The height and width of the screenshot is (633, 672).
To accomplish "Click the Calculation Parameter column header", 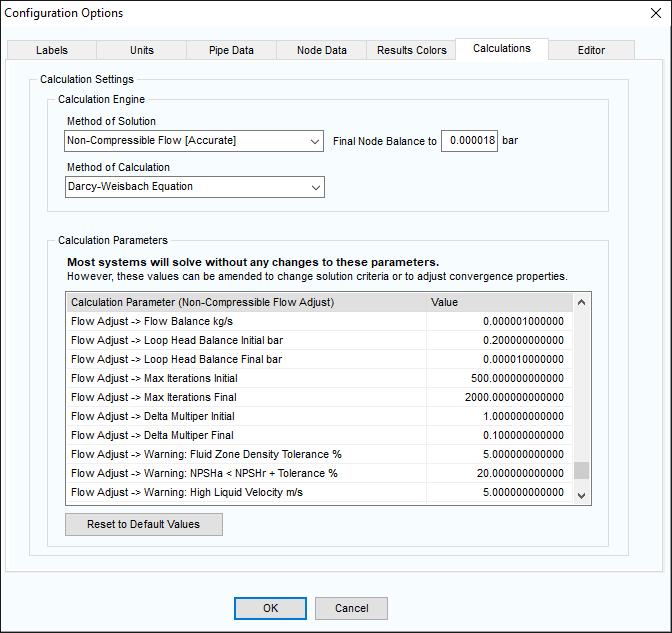I will coord(247,303).
